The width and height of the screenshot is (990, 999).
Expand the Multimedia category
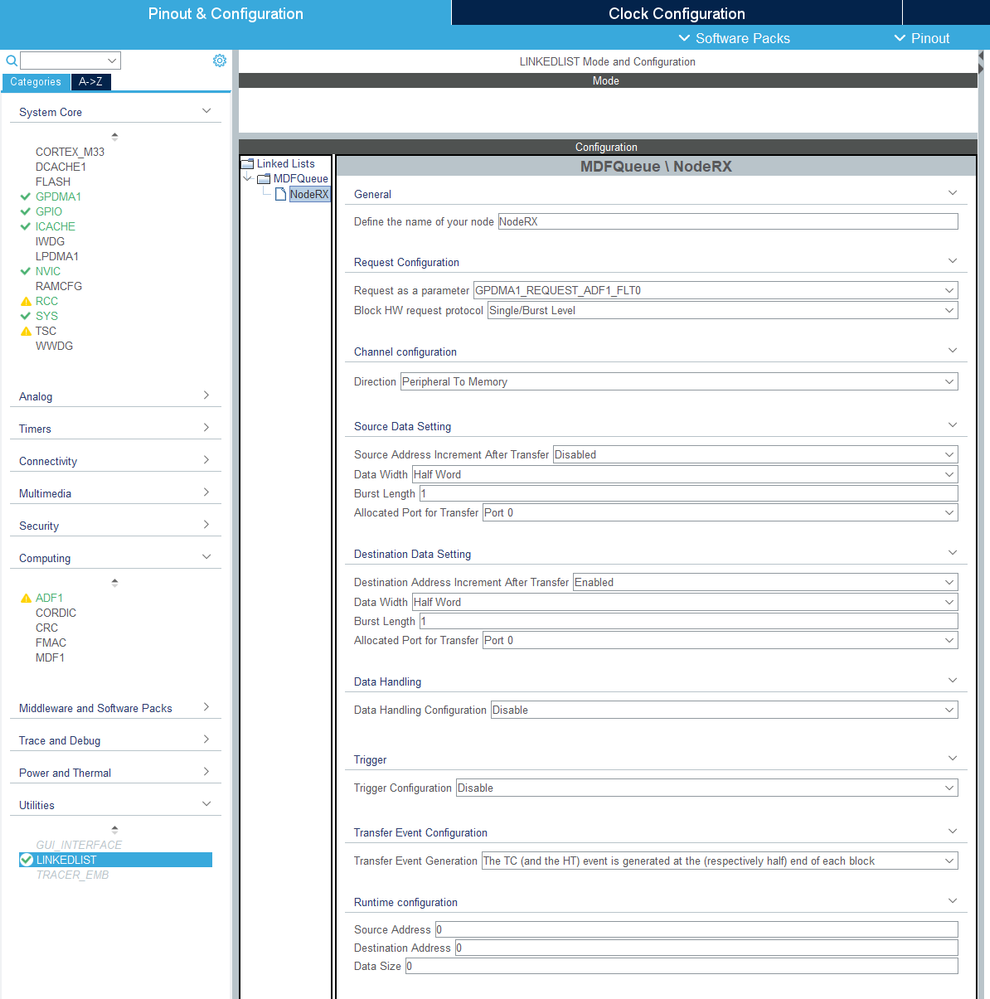tap(206, 492)
